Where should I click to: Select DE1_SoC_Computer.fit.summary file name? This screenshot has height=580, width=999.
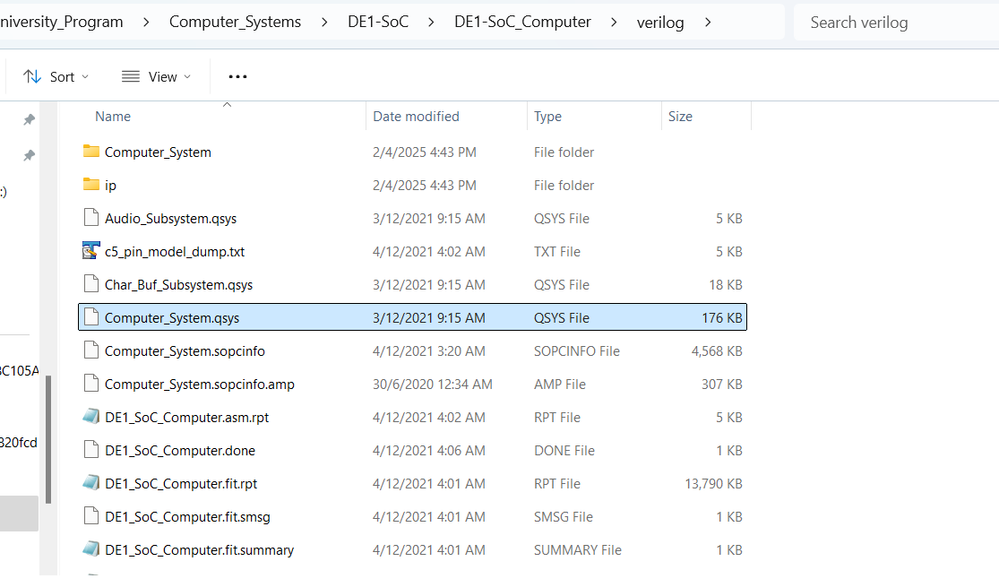(199, 550)
